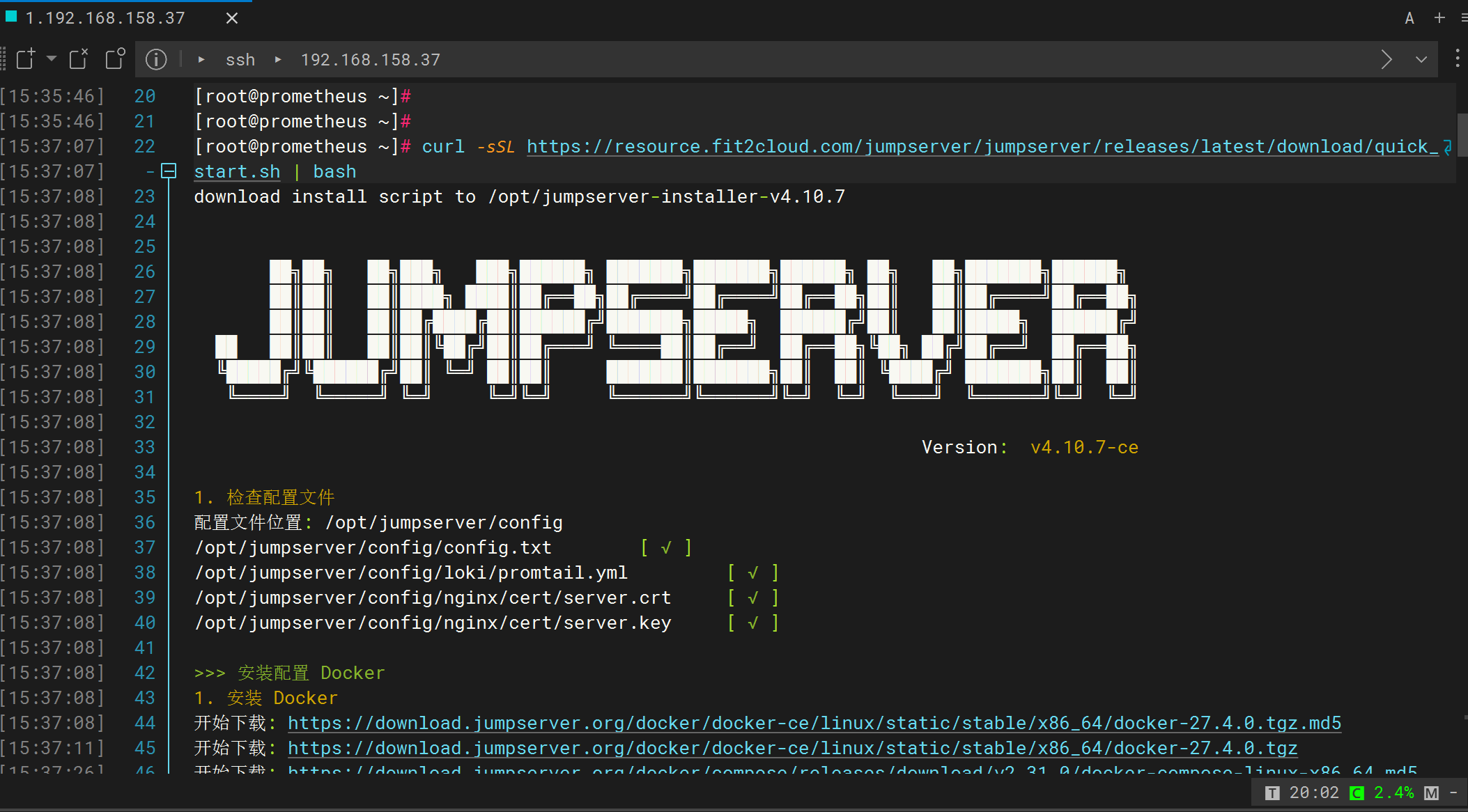
Task: Click the timestamp '[15:37:11]' on line 45
Action: click(52, 748)
